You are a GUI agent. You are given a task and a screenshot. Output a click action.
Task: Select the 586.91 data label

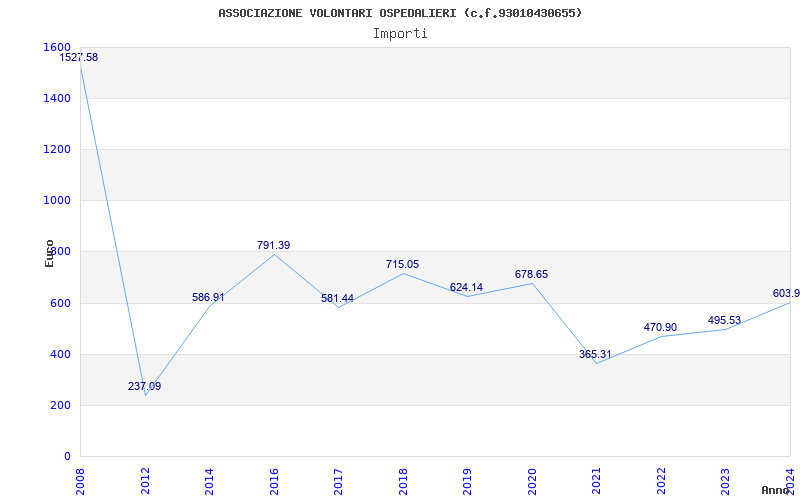pyautogui.click(x=208, y=297)
